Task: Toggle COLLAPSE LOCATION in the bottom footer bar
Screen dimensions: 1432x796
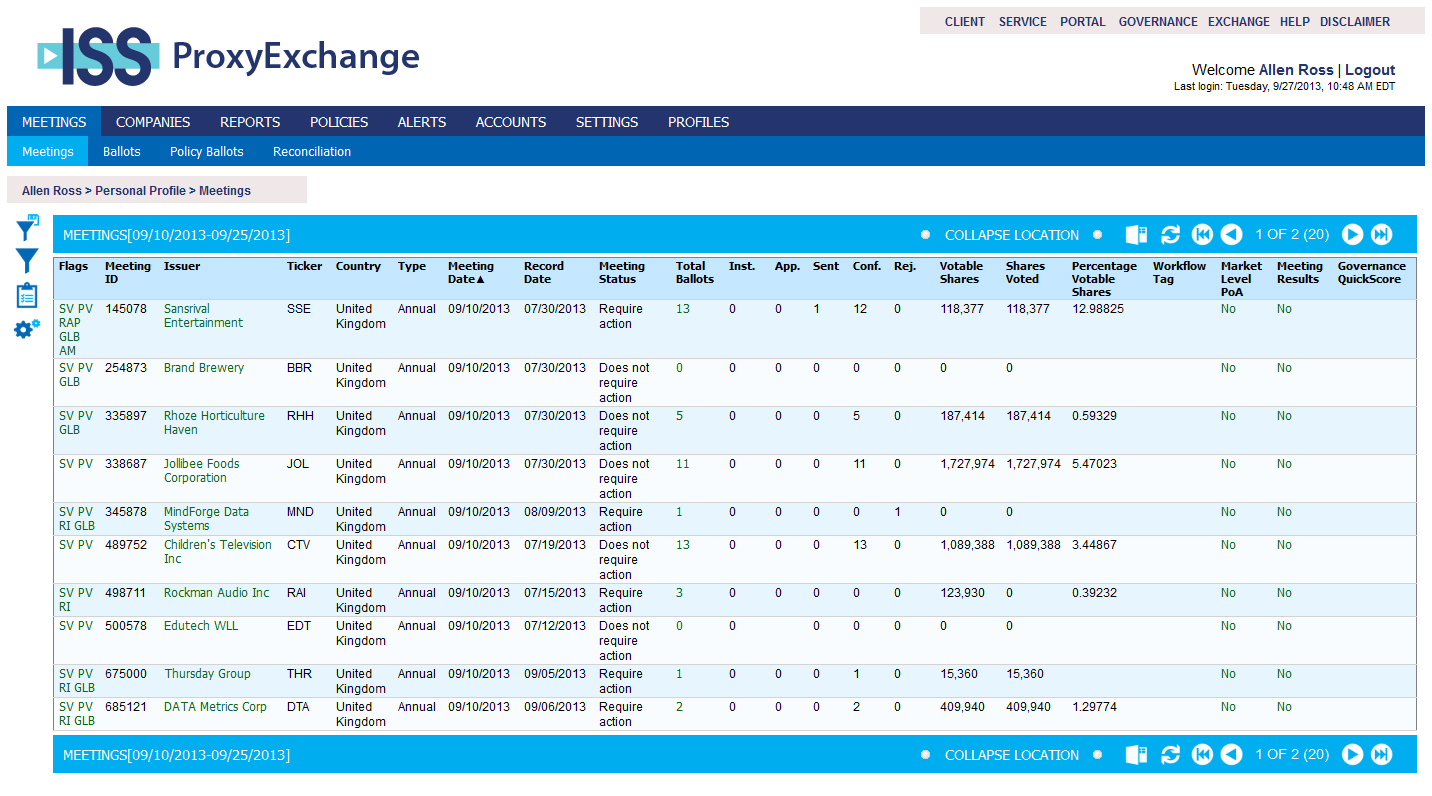Action: coord(1011,755)
